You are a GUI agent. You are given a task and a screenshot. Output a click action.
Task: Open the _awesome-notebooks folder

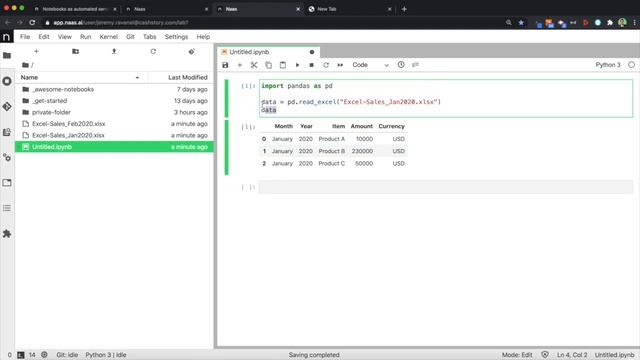tap(114, 89)
